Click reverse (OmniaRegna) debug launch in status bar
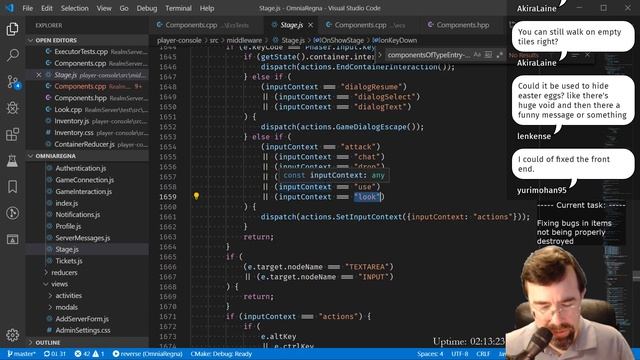 (x=147, y=354)
